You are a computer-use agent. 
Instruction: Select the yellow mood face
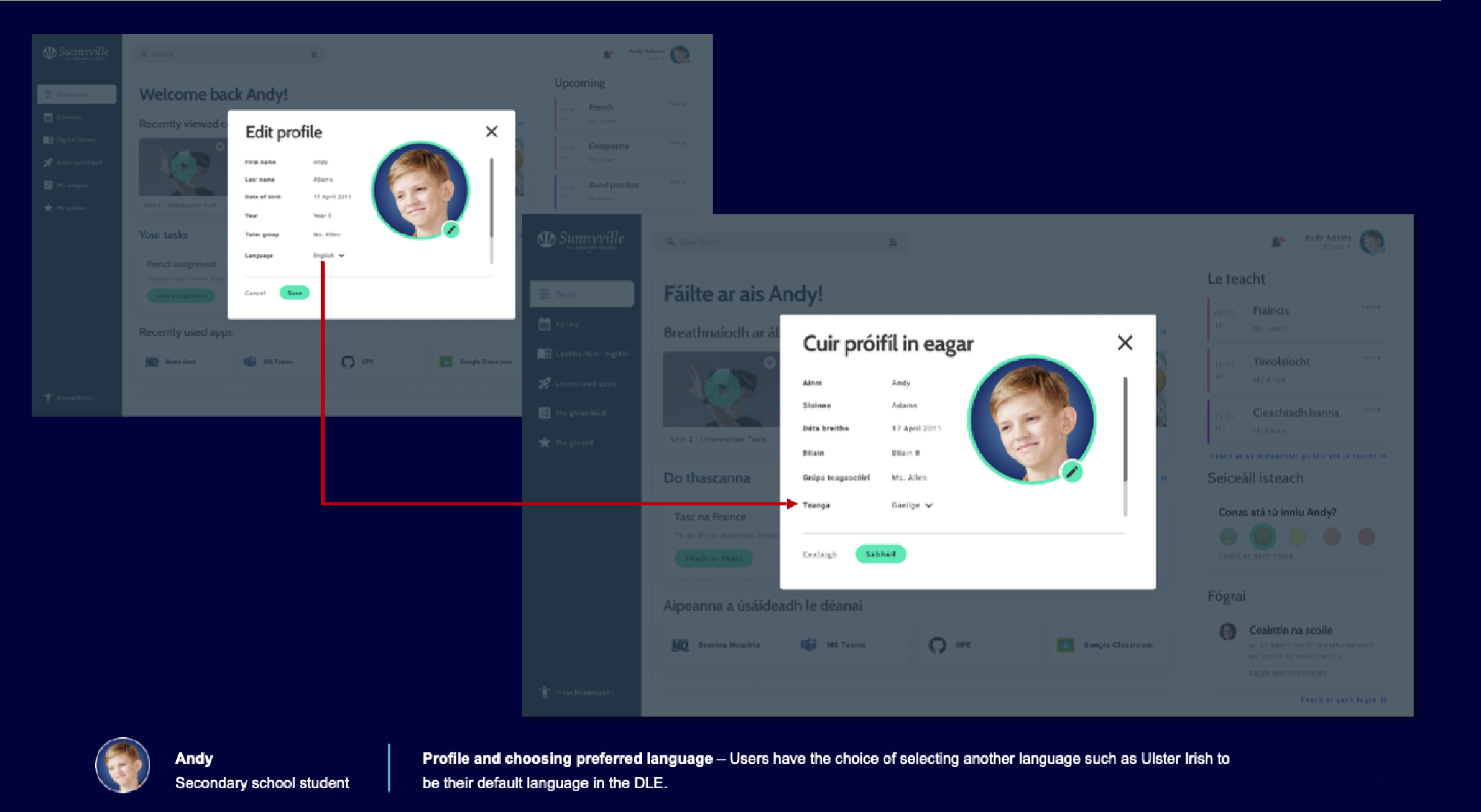(x=1298, y=536)
